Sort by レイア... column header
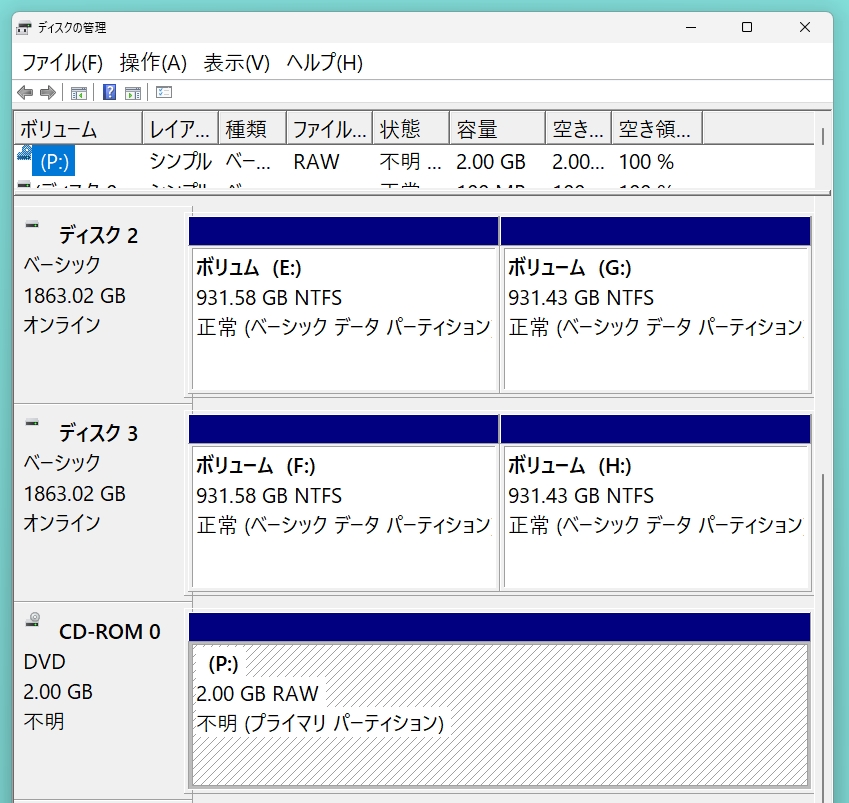 tap(180, 129)
